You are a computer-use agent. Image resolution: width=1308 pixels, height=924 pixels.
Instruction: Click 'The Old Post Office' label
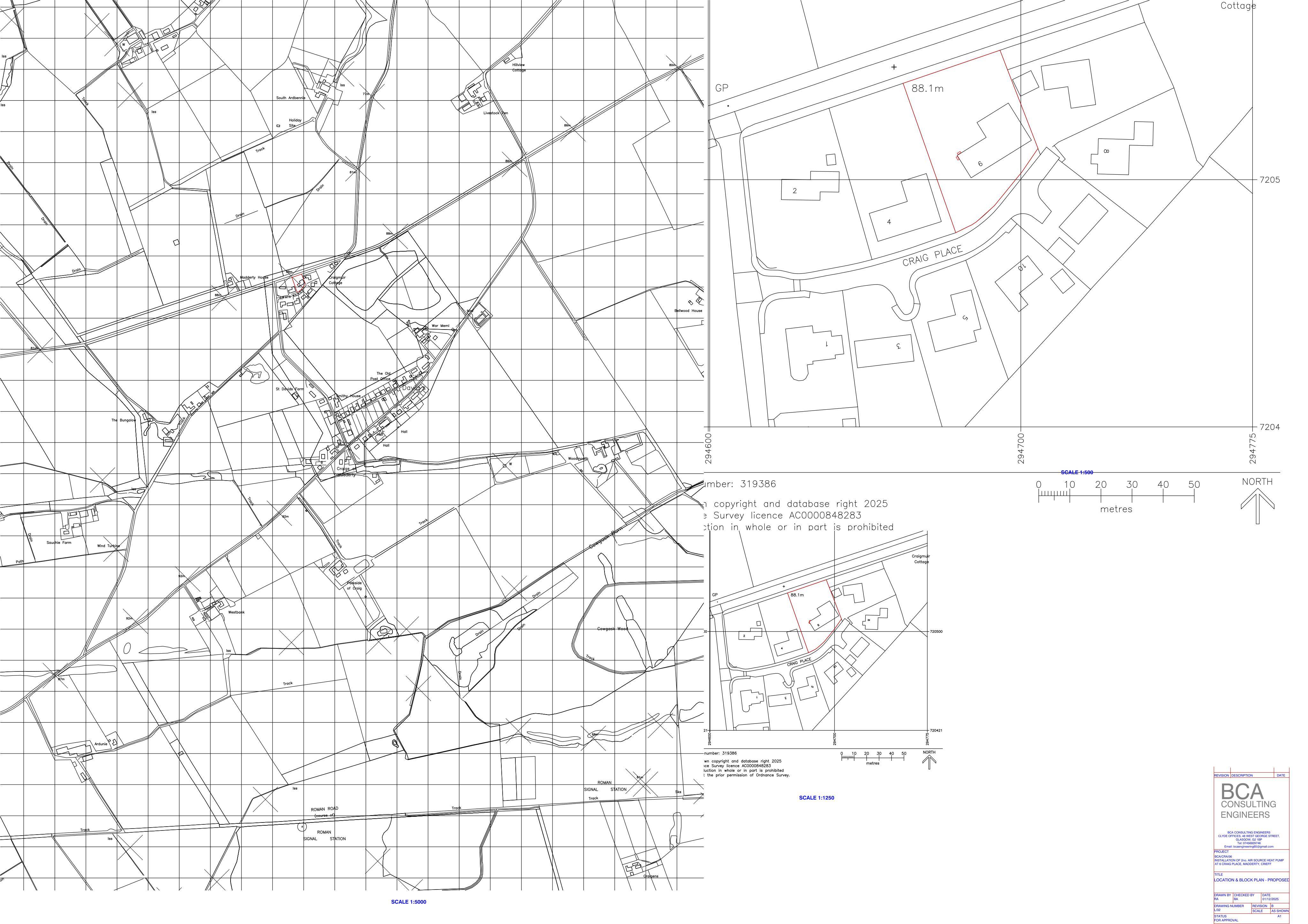(381, 376)
